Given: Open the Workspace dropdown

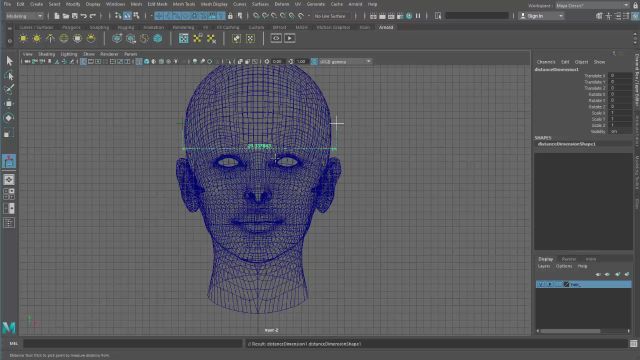Looking at the screenshot, I should coord(592,5).
